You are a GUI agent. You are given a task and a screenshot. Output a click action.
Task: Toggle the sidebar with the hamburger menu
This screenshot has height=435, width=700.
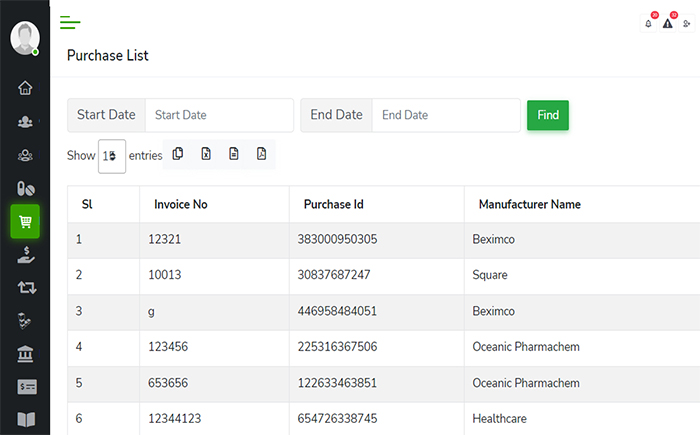70,22
